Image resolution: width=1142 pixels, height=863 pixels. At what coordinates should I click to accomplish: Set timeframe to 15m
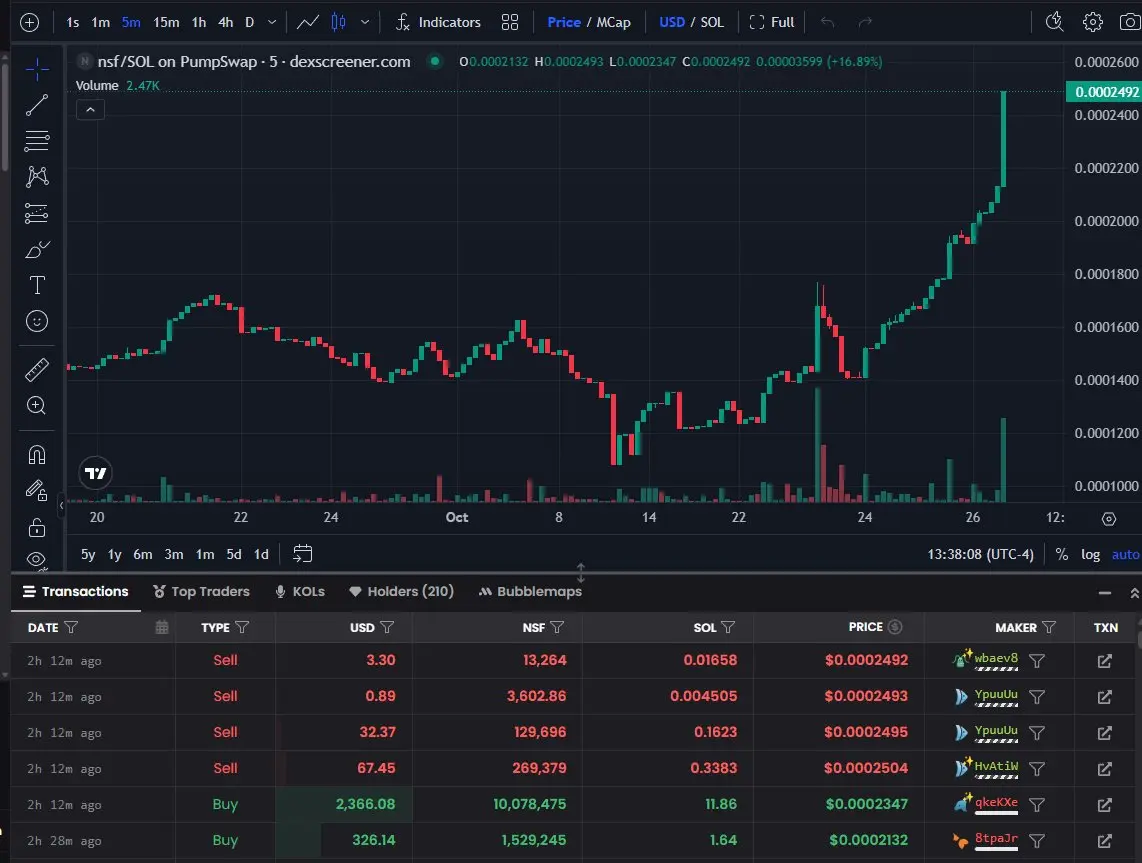coord(166,22)
